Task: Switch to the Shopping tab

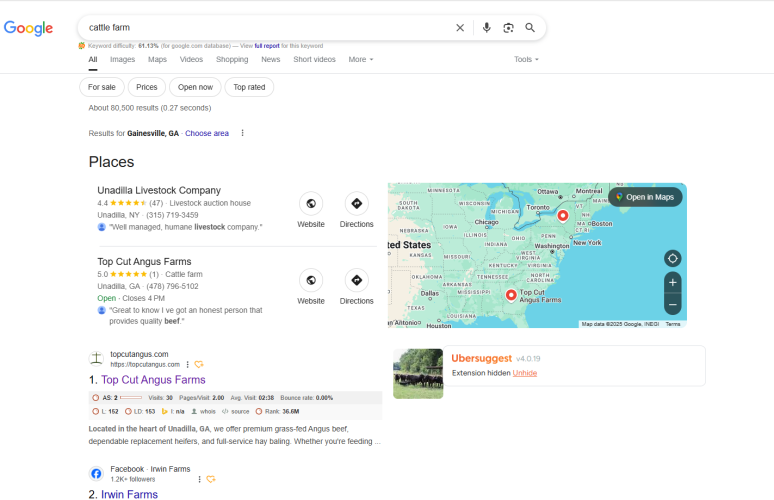Action: point(232,59)
